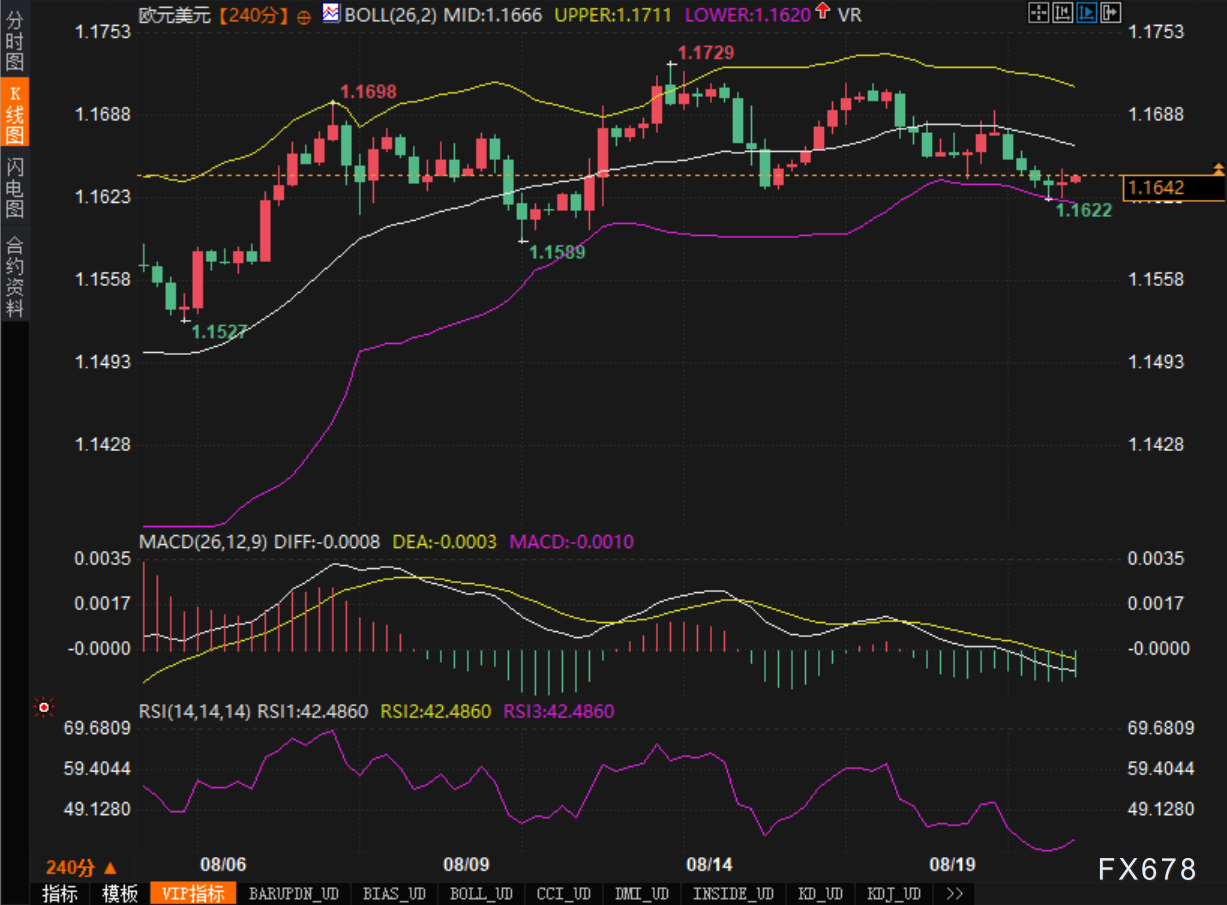Click the orange double-arrow price alert icon
This screenshot has height=905, width=1227.
point(1218,166)
